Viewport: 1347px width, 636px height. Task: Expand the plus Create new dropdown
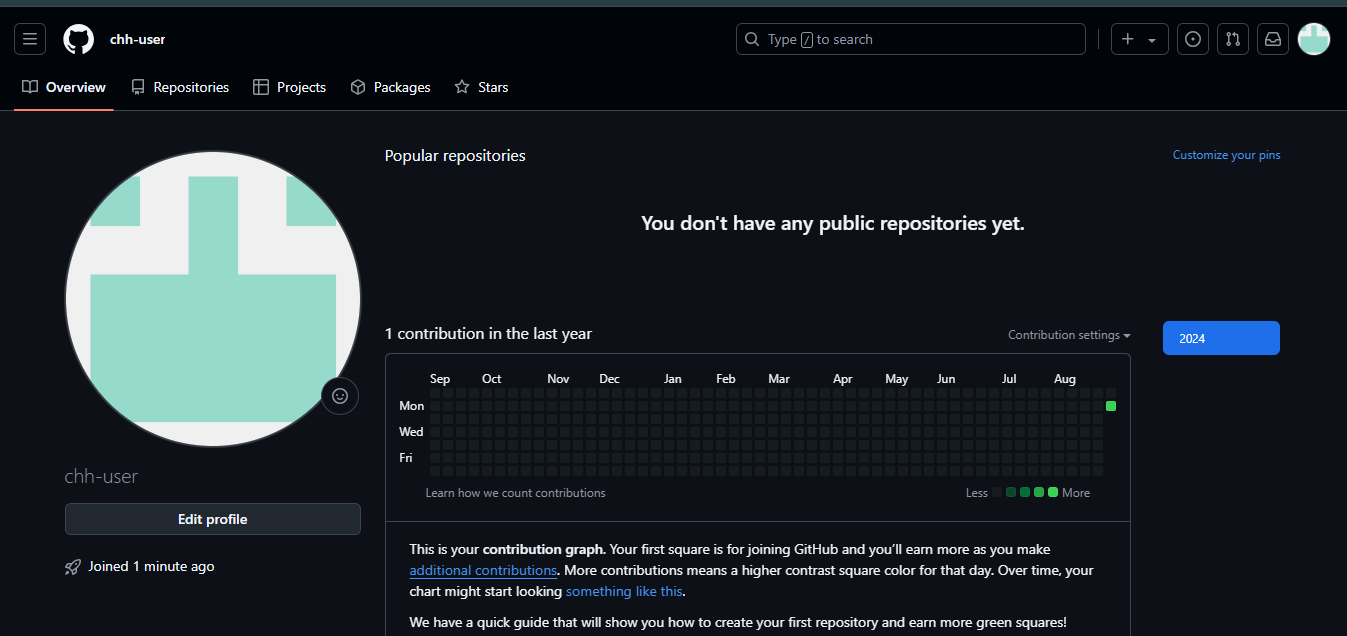point(1139,39)
